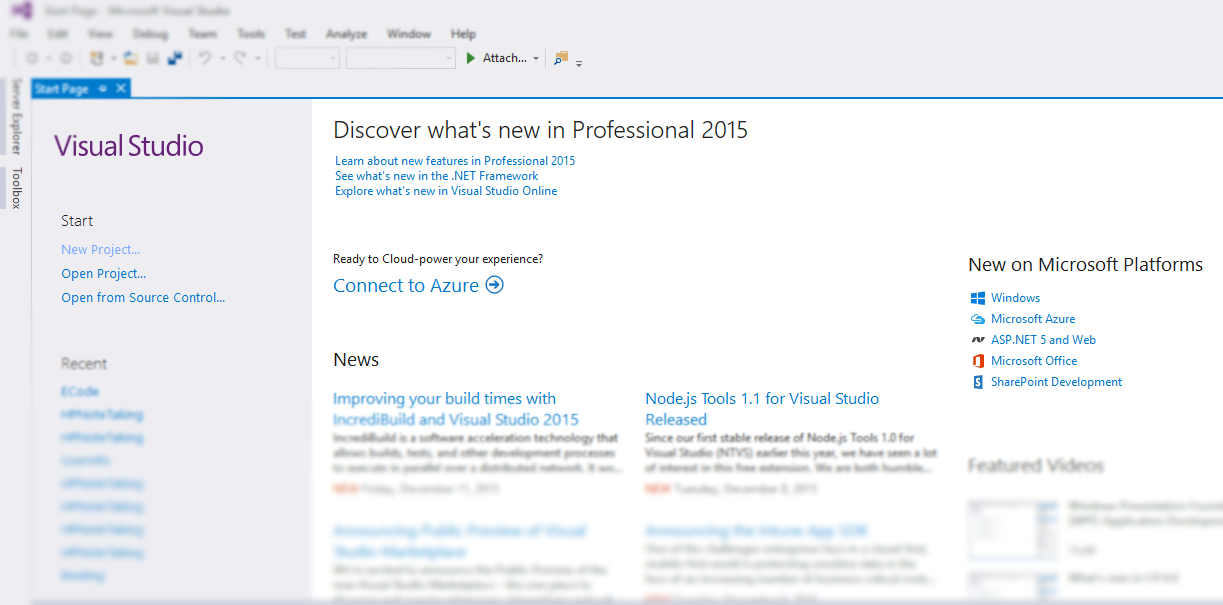Open the Undo history dropdown arrow
The width and height of the screenshot is (1223, 605).
tap(222, 59)
